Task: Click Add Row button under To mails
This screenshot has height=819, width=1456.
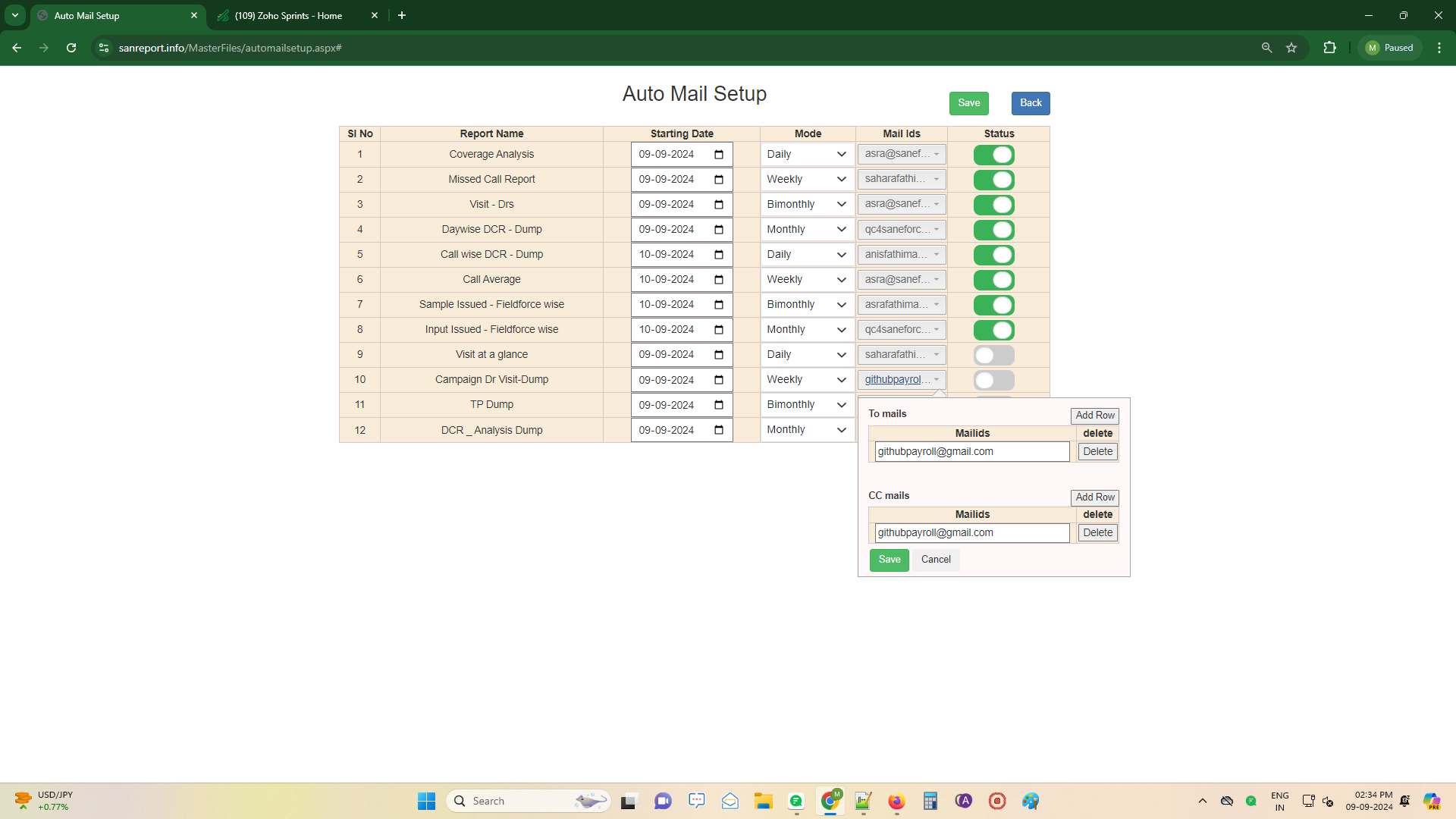Action: pyautogui.click(x=1094, y=416)
